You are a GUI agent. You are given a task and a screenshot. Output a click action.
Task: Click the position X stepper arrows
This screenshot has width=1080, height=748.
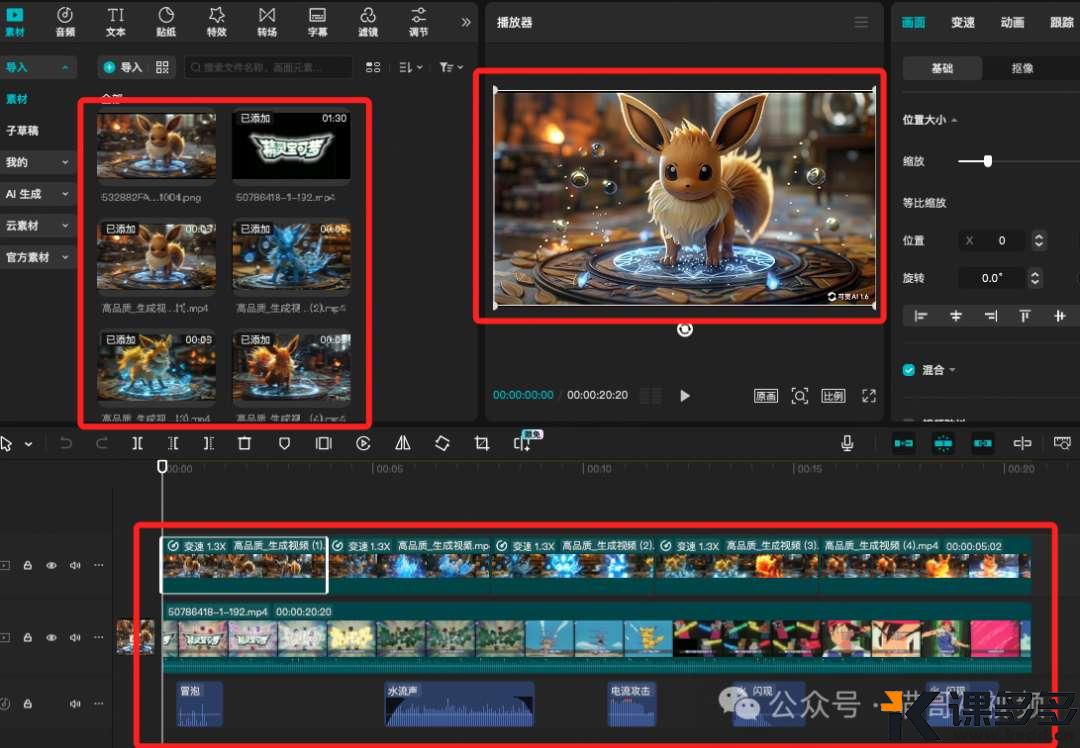[1039, 240]
